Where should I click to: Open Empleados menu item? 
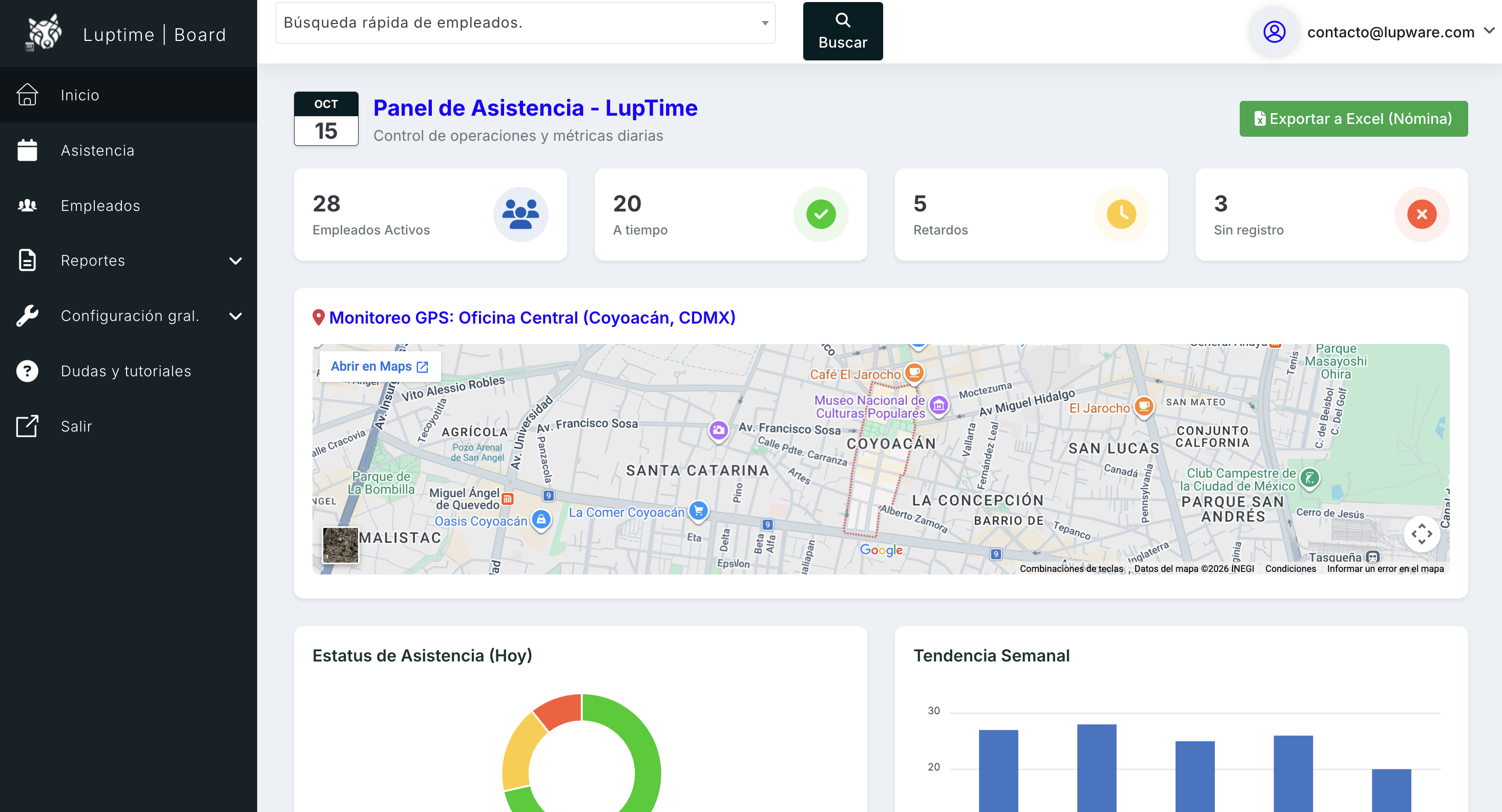pyautogui.click(x=128, y=205)
